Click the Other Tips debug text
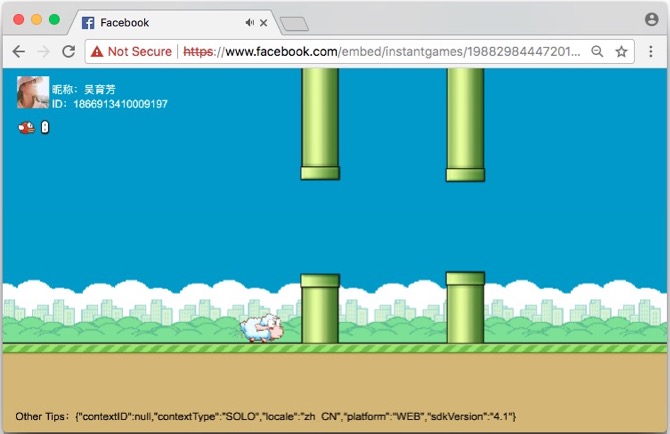 (265, 416)
